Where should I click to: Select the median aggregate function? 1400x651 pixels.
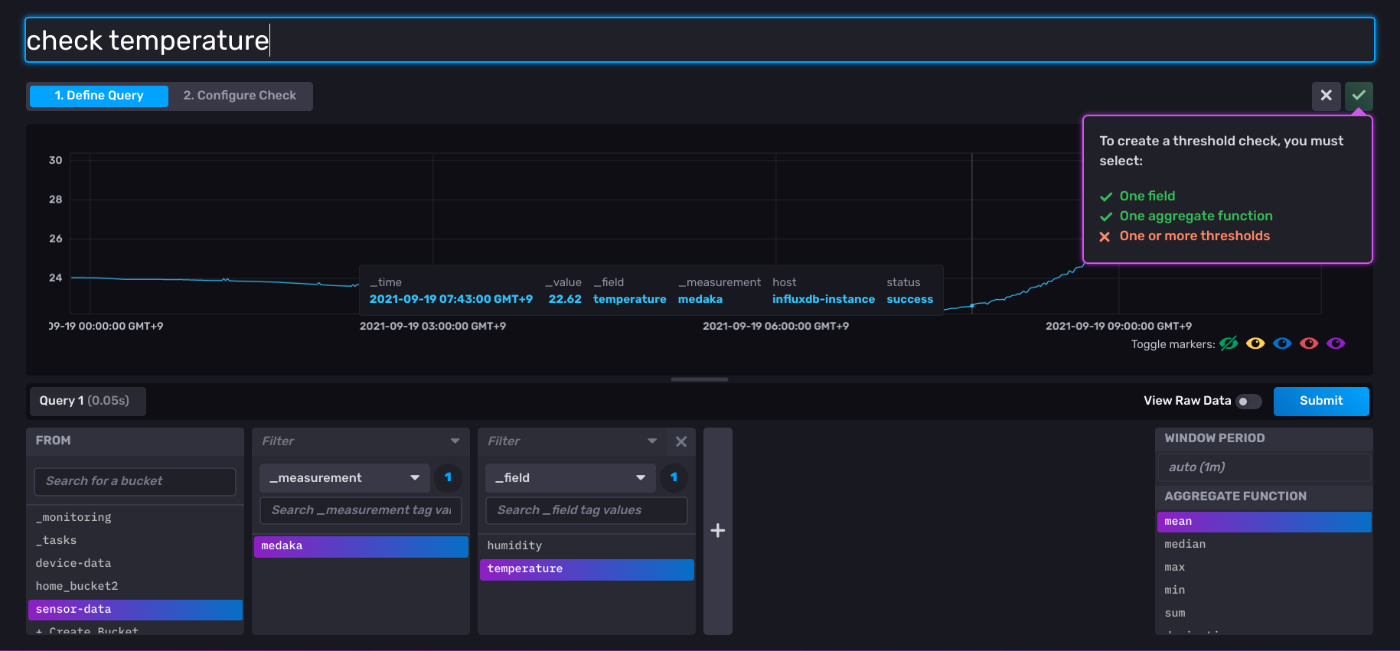[1264, 545]
